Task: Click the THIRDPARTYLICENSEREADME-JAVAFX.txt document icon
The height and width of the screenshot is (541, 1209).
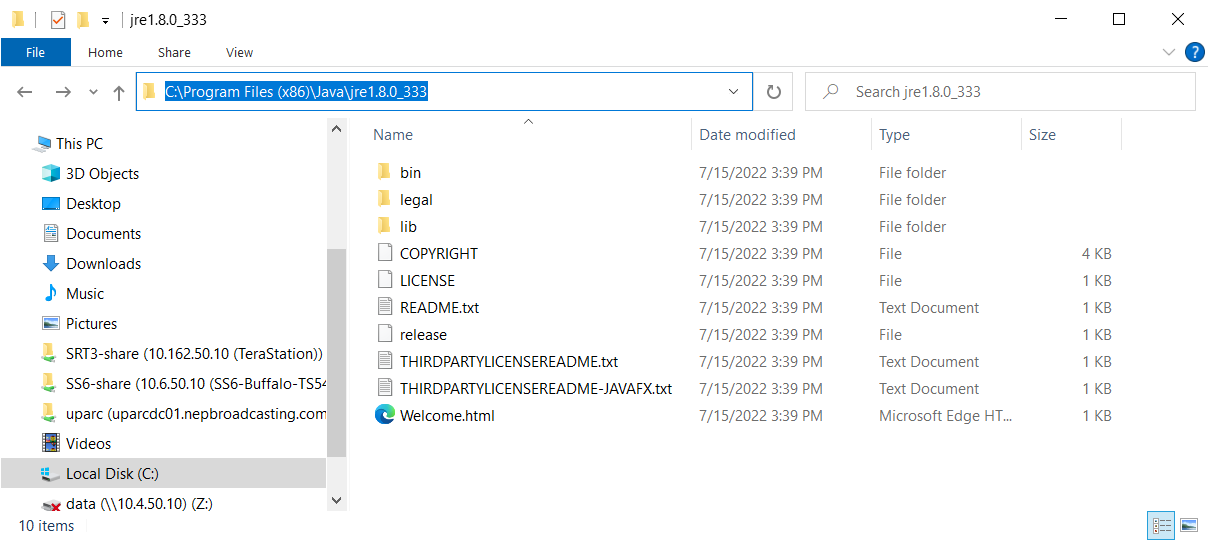Action: [385, 388]
